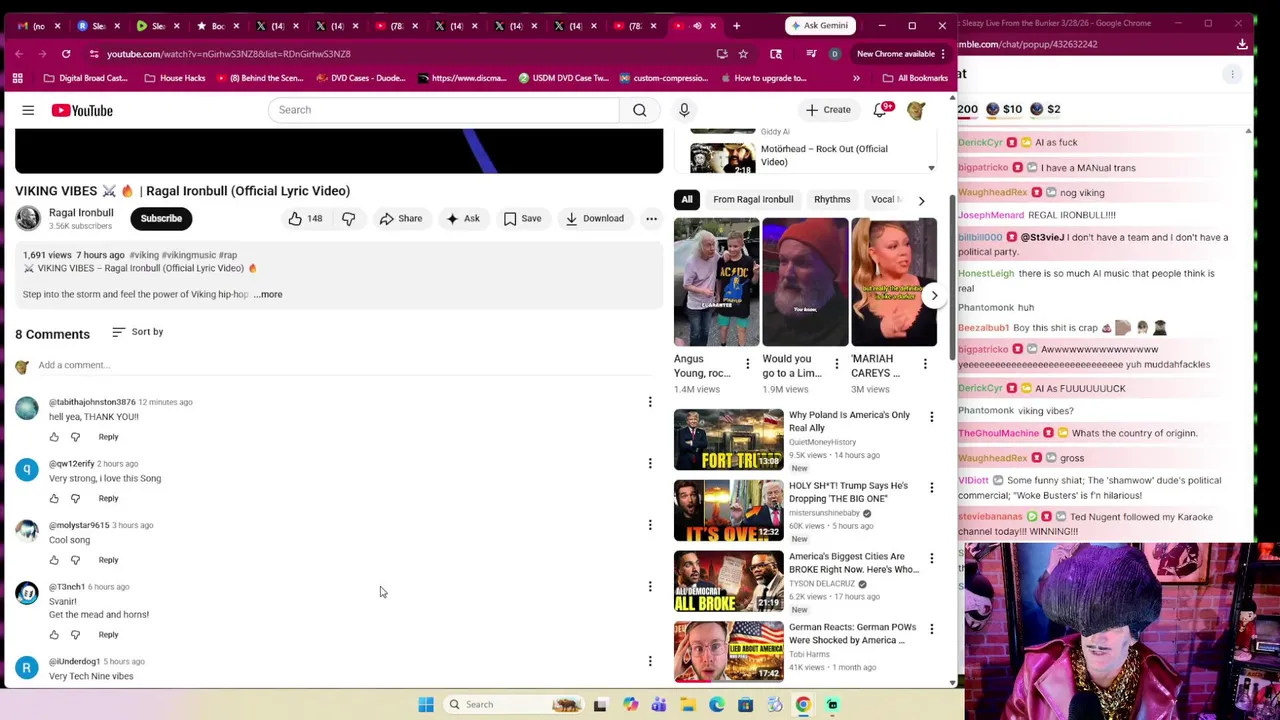Like tabithajohnston3876's comment
The height and width of the screenshot is (720, 1280).
(54, 437)
